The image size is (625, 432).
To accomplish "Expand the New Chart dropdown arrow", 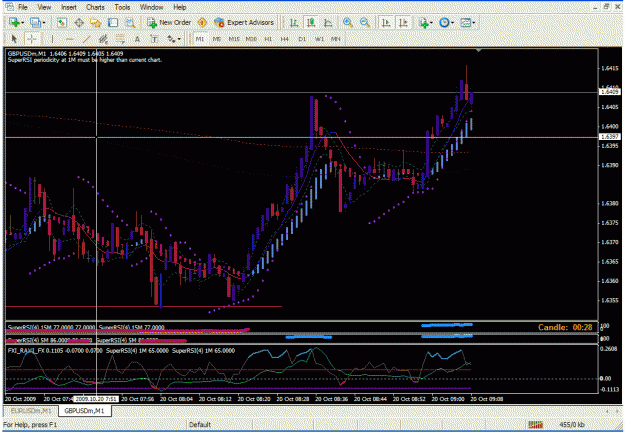I will point(23,23).
